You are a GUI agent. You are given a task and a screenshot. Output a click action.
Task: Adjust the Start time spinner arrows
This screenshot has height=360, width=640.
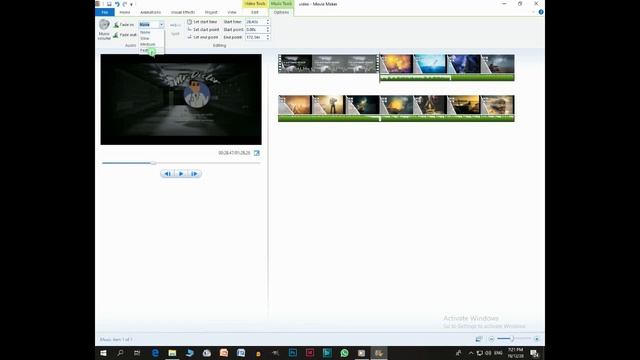pyautogui.click(x=268, y=22)
